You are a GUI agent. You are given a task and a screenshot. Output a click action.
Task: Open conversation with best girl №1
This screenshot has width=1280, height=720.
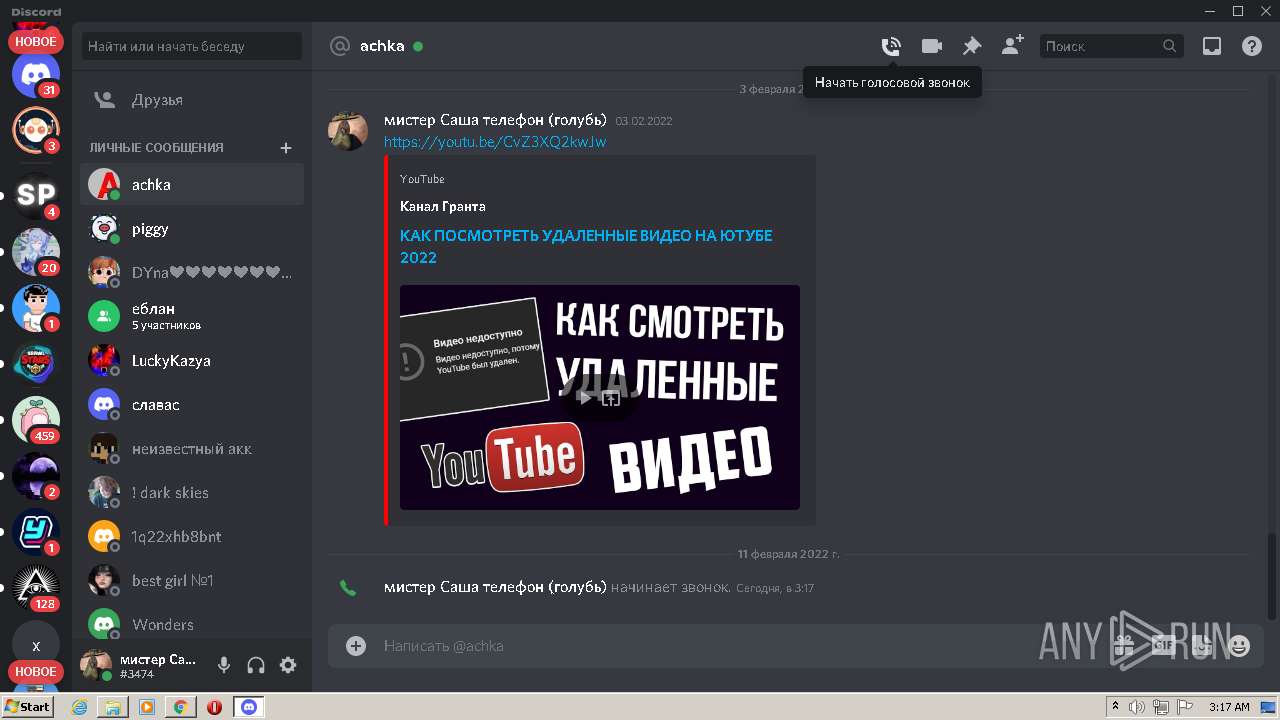[x=192, y=581]
